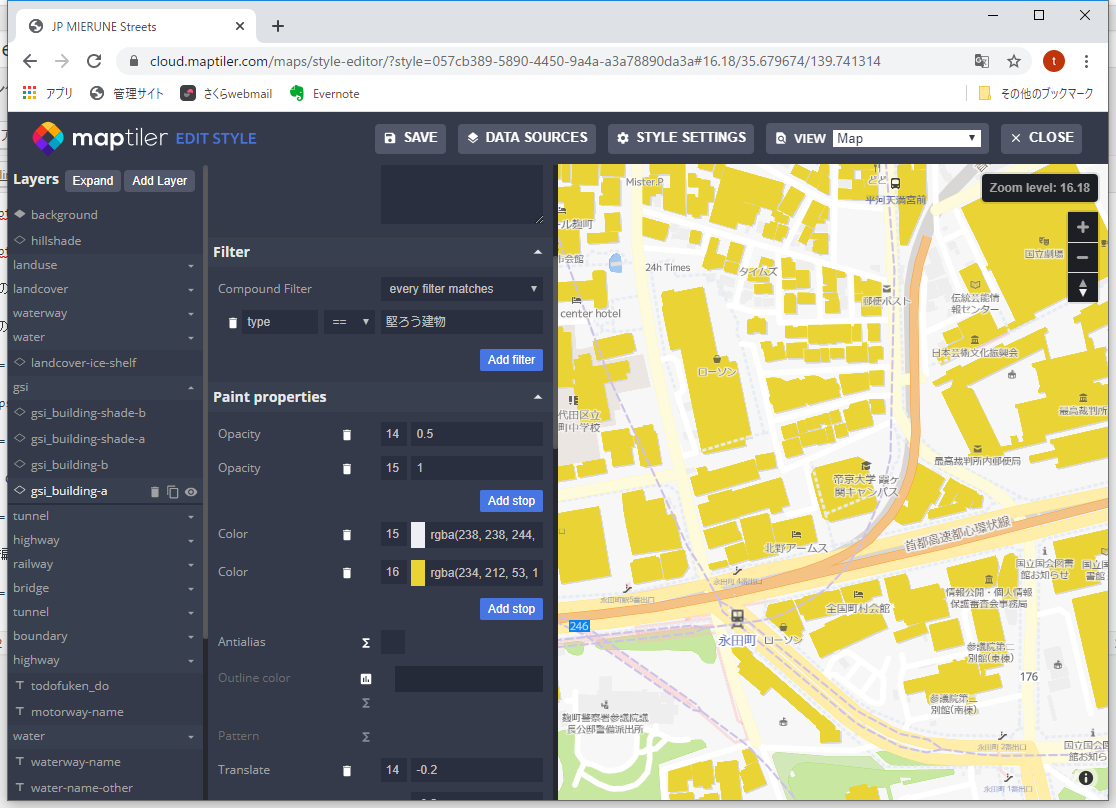Delete the type filter row
This screenshot has height=808, width=1116.
pyautogui.click(x=233, y=322)
